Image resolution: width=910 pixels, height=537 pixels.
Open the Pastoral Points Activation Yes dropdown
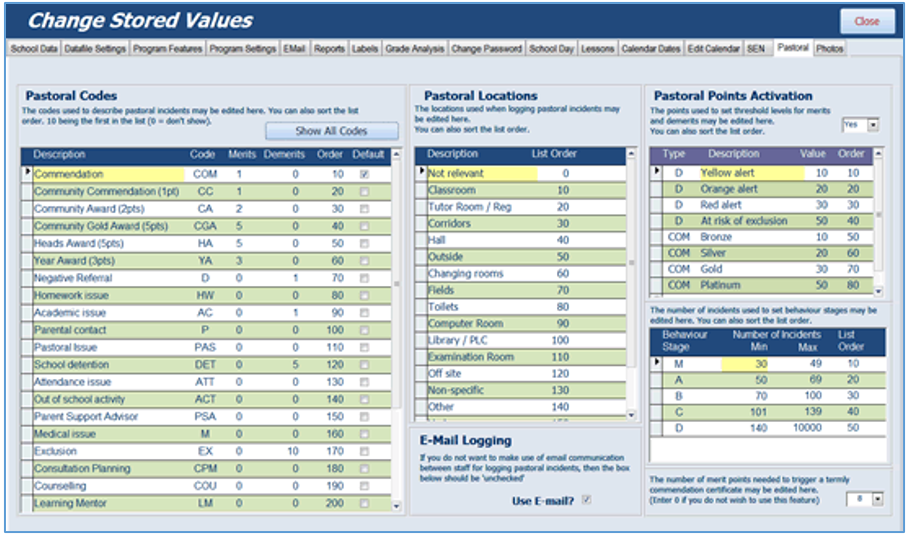[x=873, y=124]
